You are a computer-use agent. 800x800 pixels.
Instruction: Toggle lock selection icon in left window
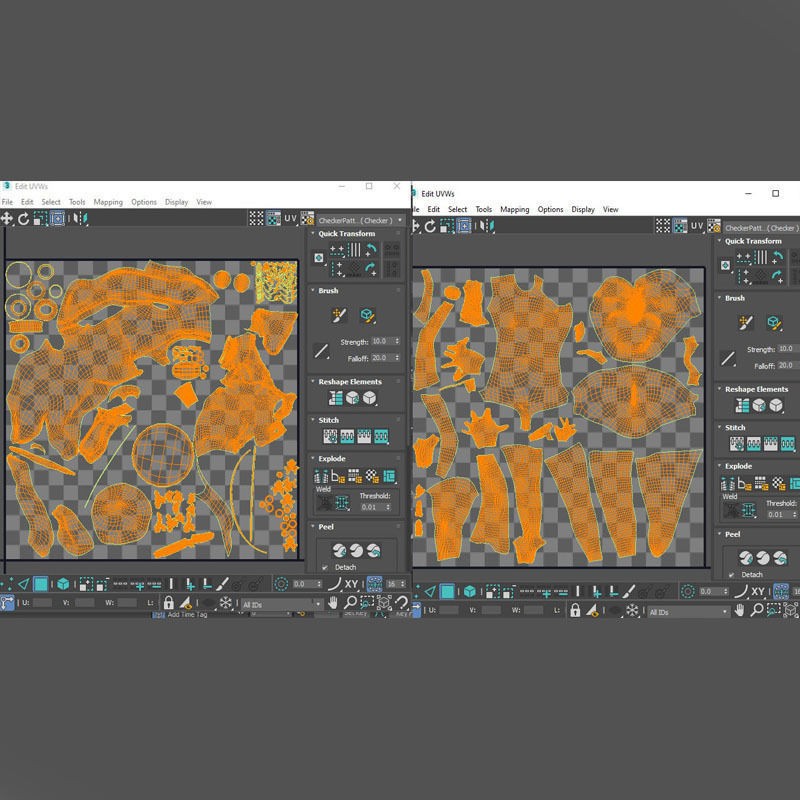tap(168, 603)
